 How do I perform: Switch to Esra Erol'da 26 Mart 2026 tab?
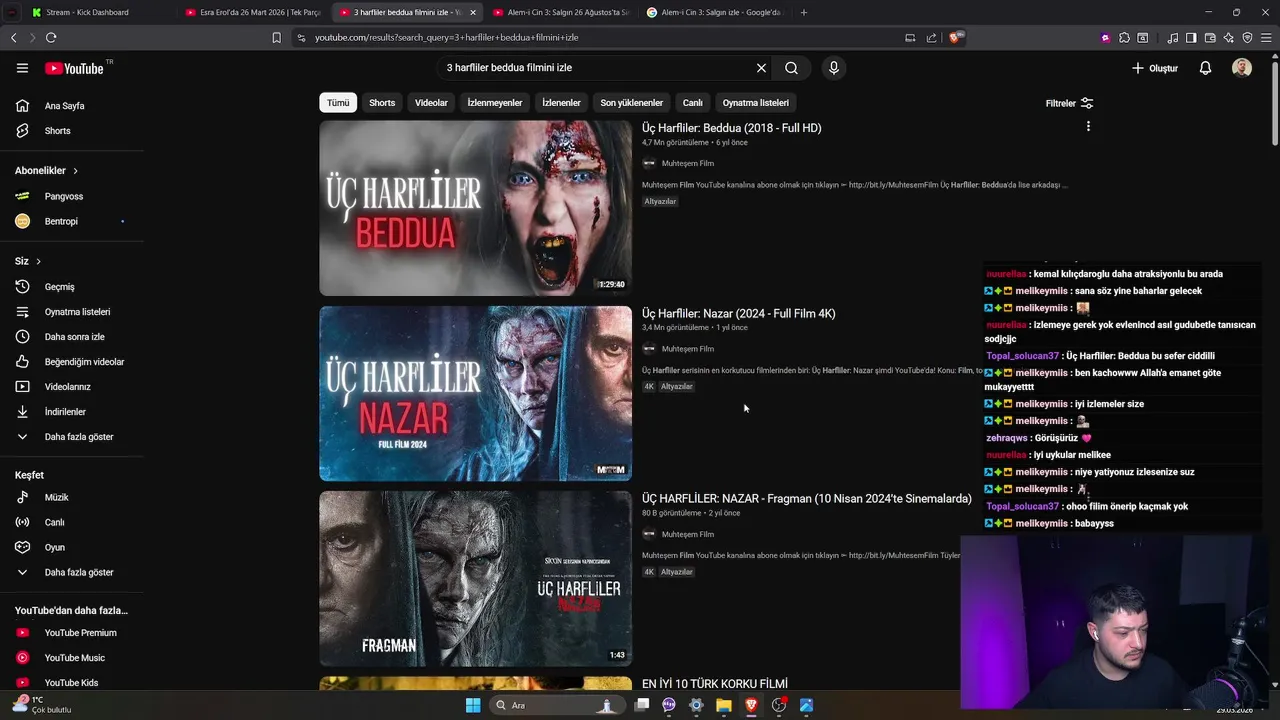(255, 12)
